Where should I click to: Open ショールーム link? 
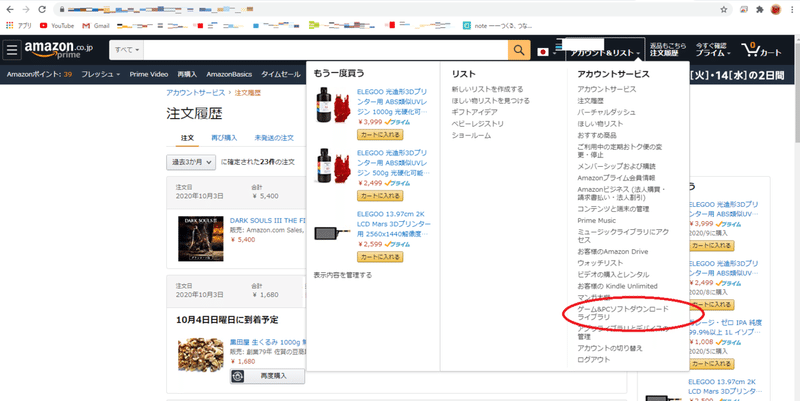pyautogui.click(x=471, y=136)
